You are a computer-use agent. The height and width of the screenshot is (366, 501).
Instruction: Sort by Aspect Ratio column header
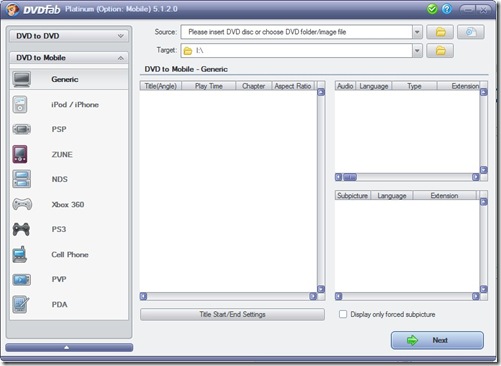(293, 86)
